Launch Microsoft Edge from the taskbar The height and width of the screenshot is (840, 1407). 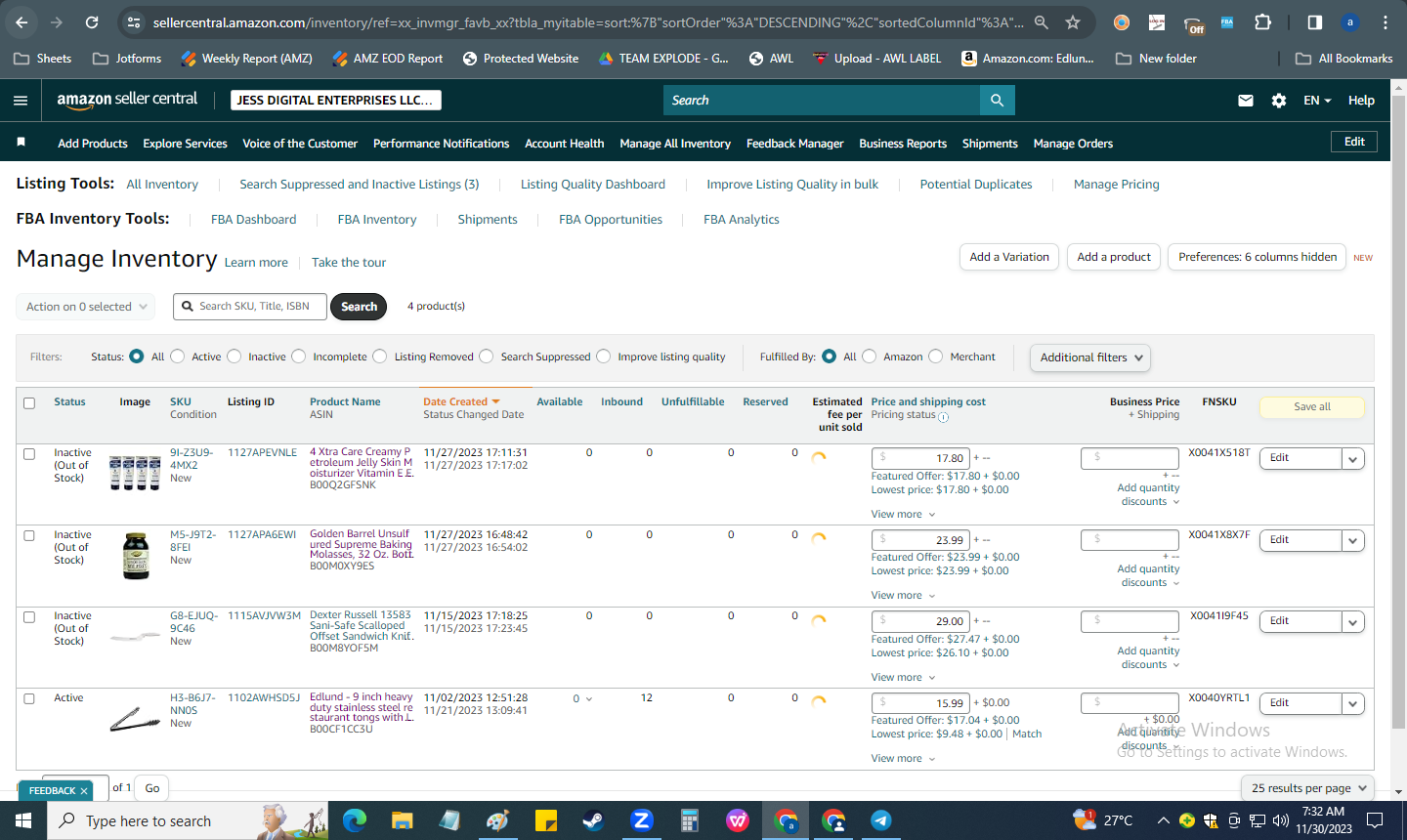tap(354, 820)
